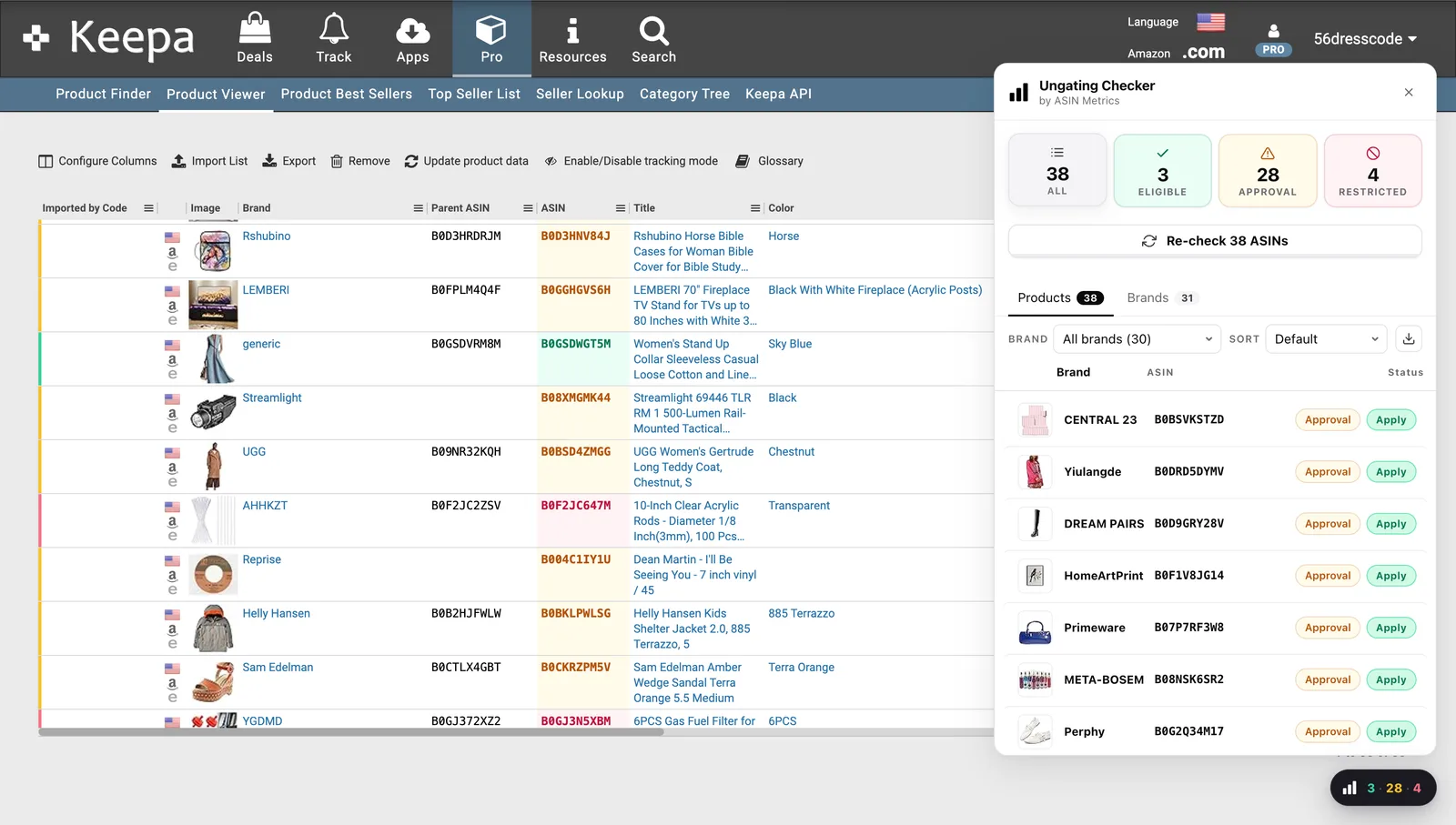Open the Product Best Sellers tab
This screenshot has height=825, width=1456.
(x=347, y=94)
